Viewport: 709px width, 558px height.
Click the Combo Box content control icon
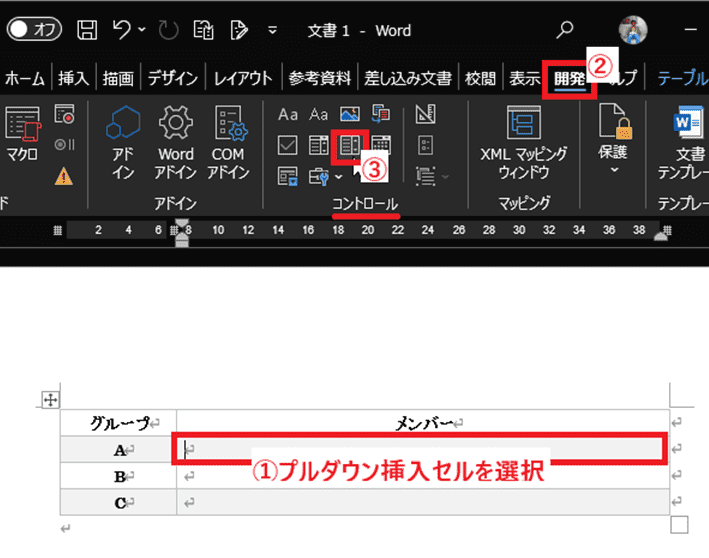tap(319, 146)
